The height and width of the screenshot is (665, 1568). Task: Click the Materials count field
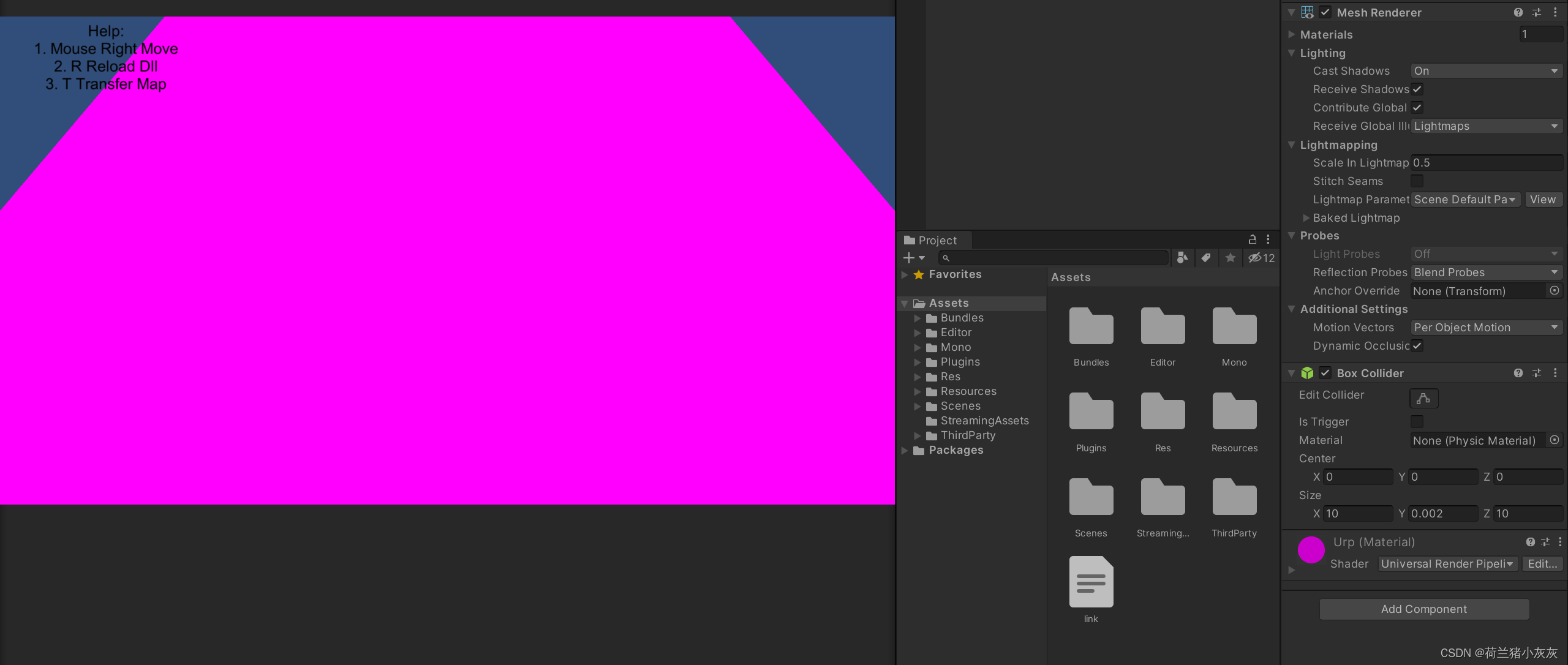pyautogui.click(x=1541, y=34)
